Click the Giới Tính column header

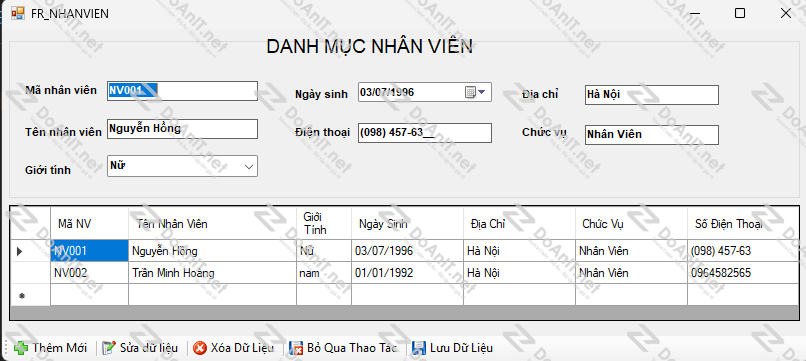(x=324, y=223)
